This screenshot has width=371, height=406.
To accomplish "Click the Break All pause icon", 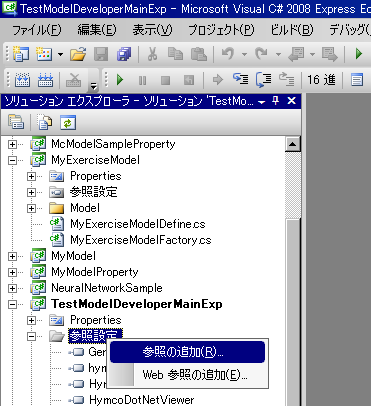I will [x=142, y=80].
